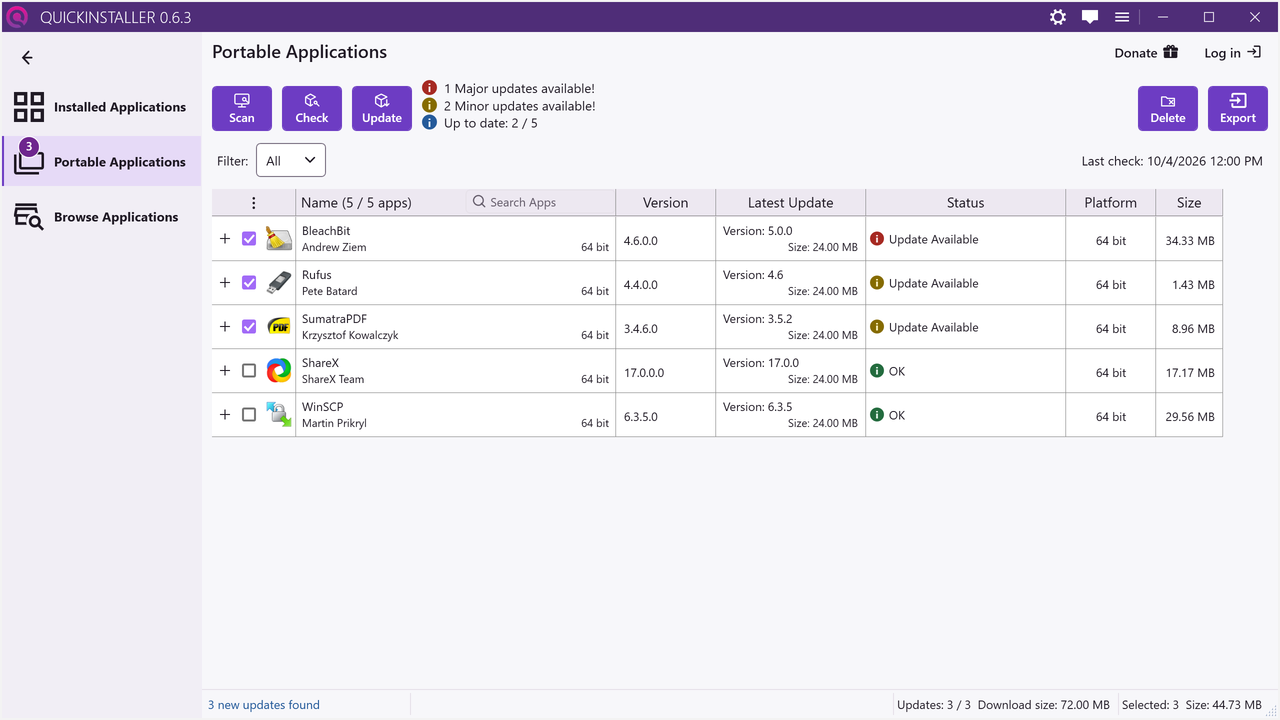The height and width of the screenshot is (720, 1280).
Task: Open Installed Applications section
Action: pyautogui.click(x=101, y=107)
